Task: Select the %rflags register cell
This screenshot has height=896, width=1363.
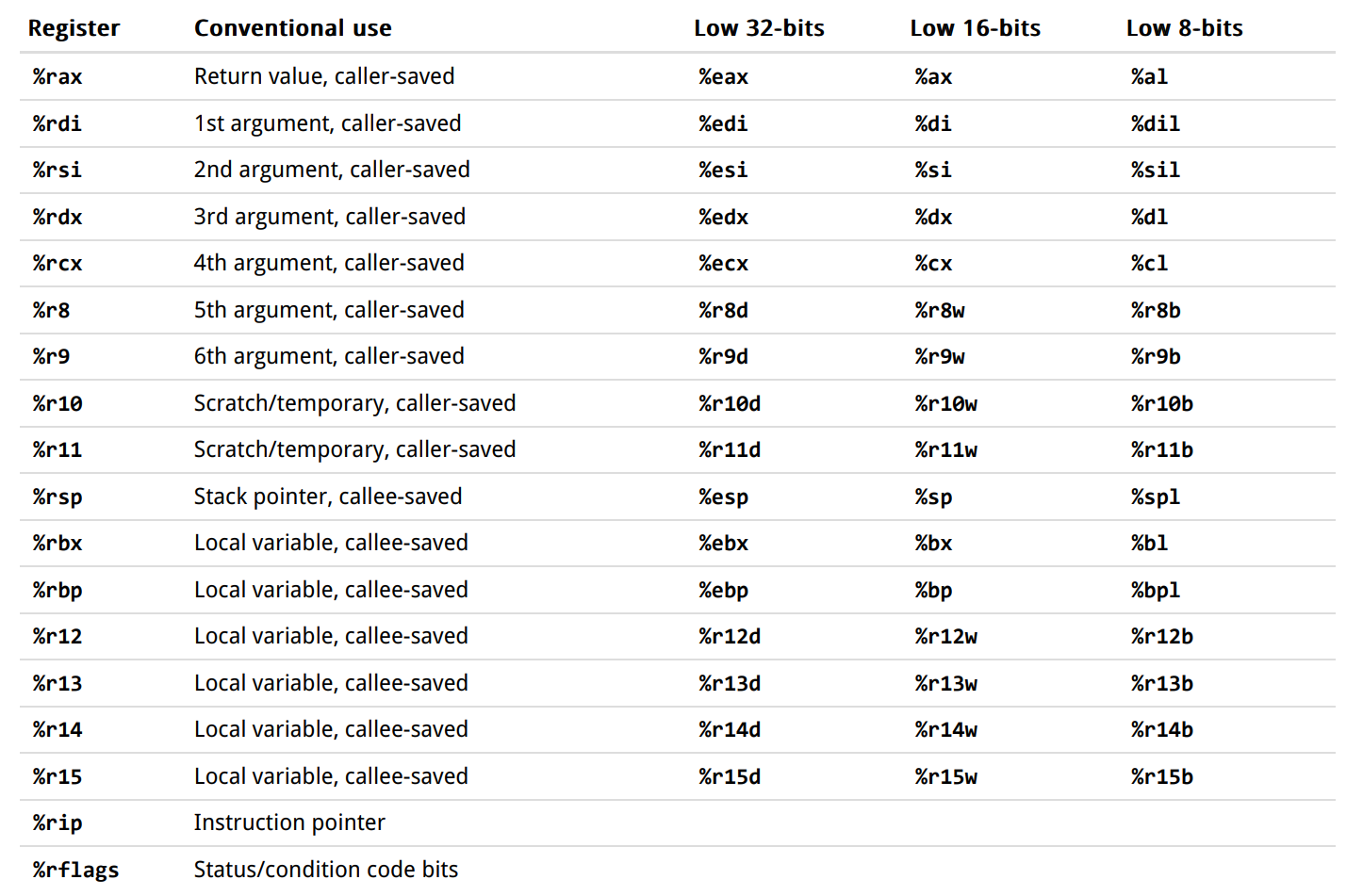Action: click(x=75, y=870)
